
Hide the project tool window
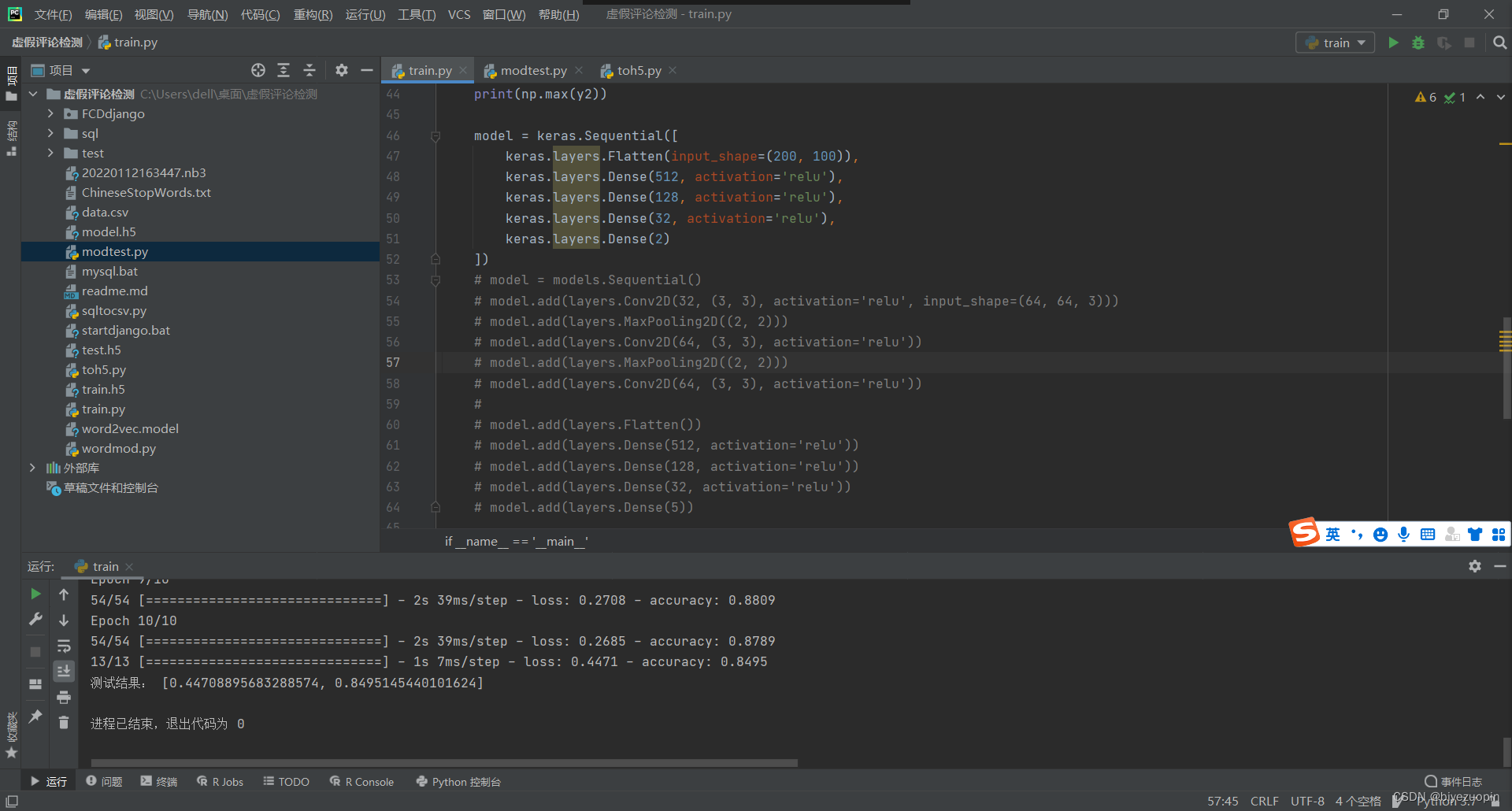367,70
